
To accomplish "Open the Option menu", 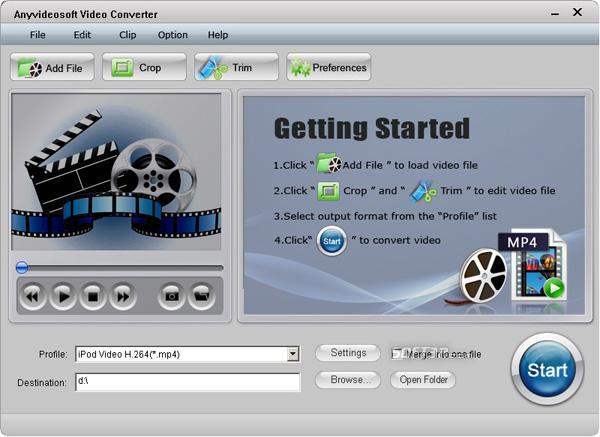I will click(x=173, y=35).
